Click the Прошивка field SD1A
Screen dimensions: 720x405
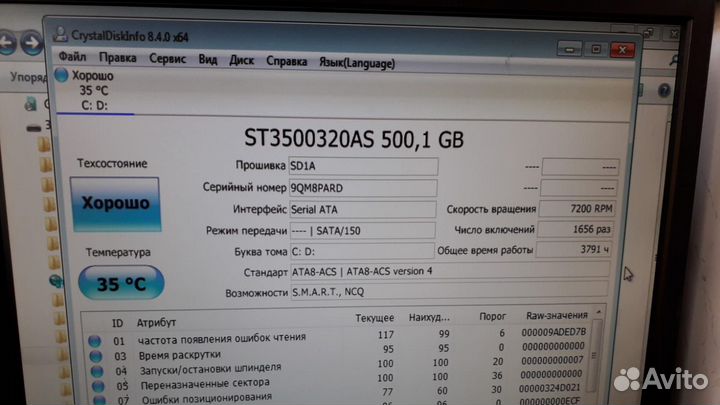point(363,166)
